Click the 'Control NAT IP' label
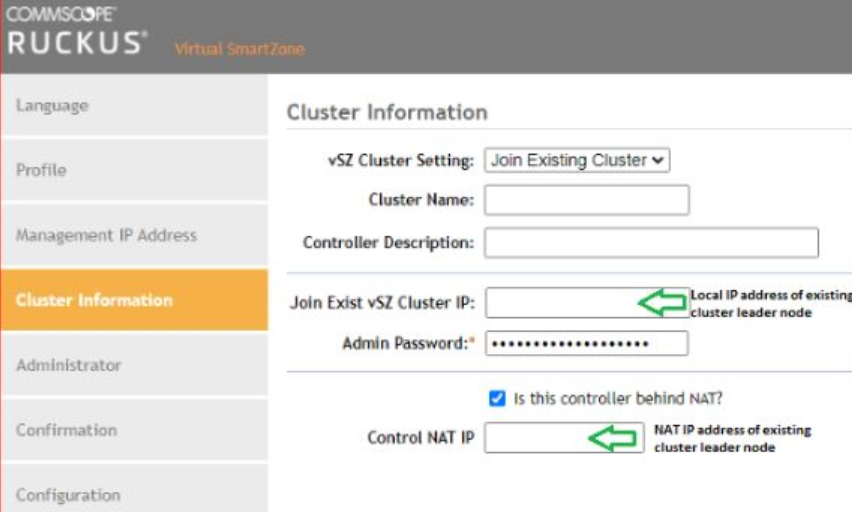This screenshot has height=512, width=852. pyautogui.click(x=421, y=438)
